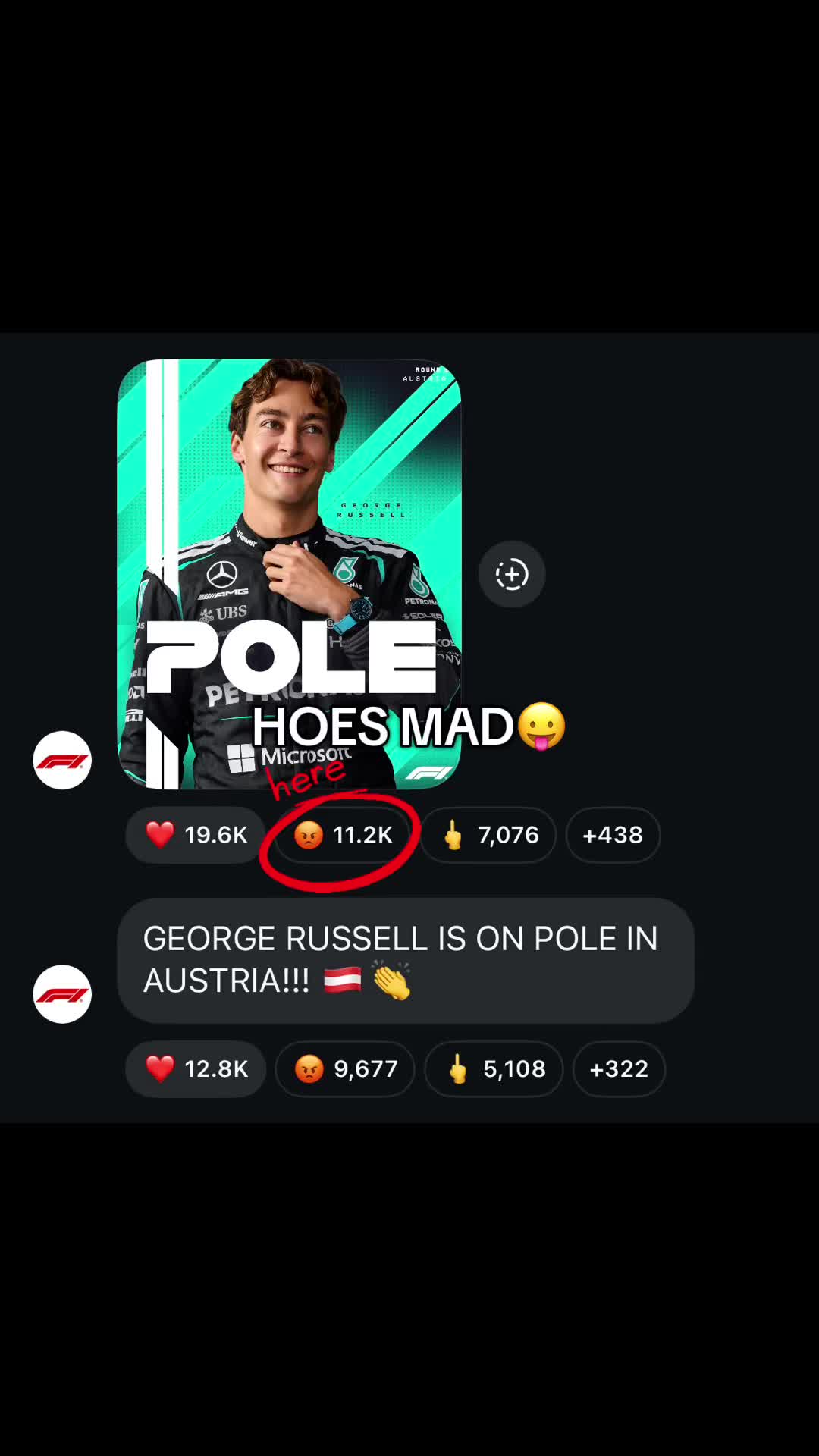This screenshot has width=819, height=1456.
Task: Tap the clapping hands emoji in the message
Action: 391,981
